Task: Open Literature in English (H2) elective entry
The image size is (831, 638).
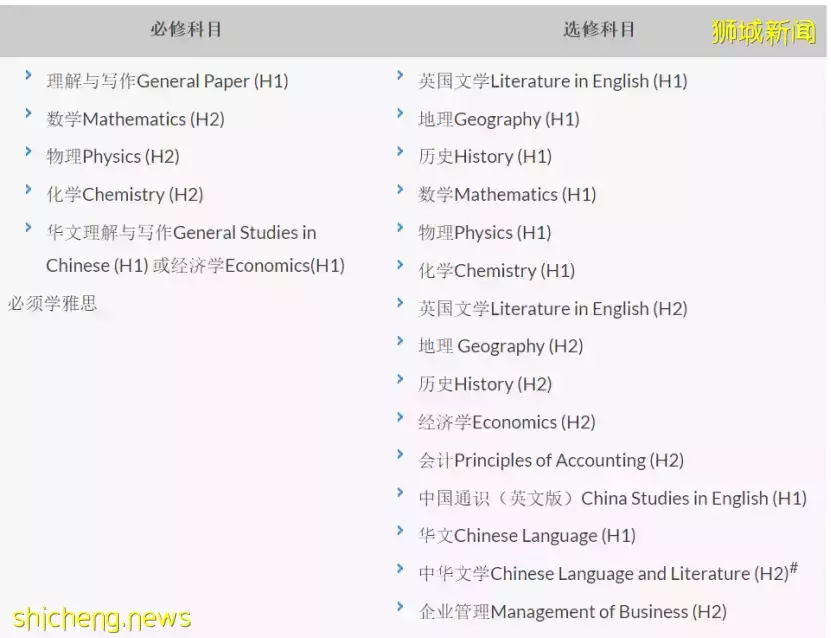Action: click(552, 309)
